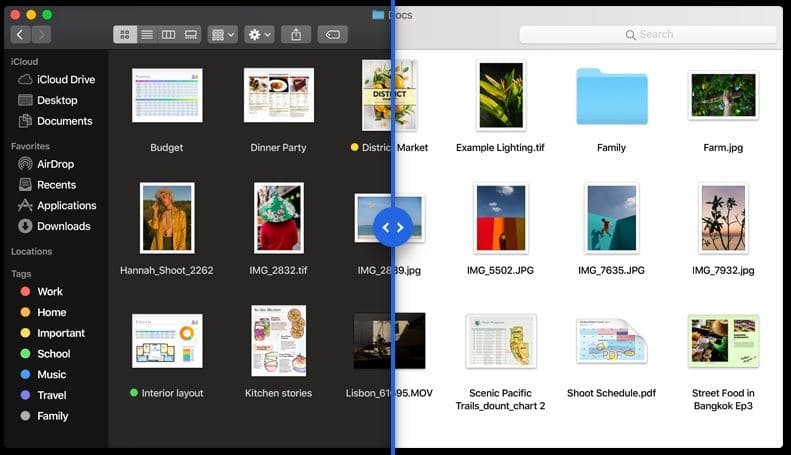The image size is (791, 455).
Task: Select the Kitchen stories document
Action: click(278, 341)
